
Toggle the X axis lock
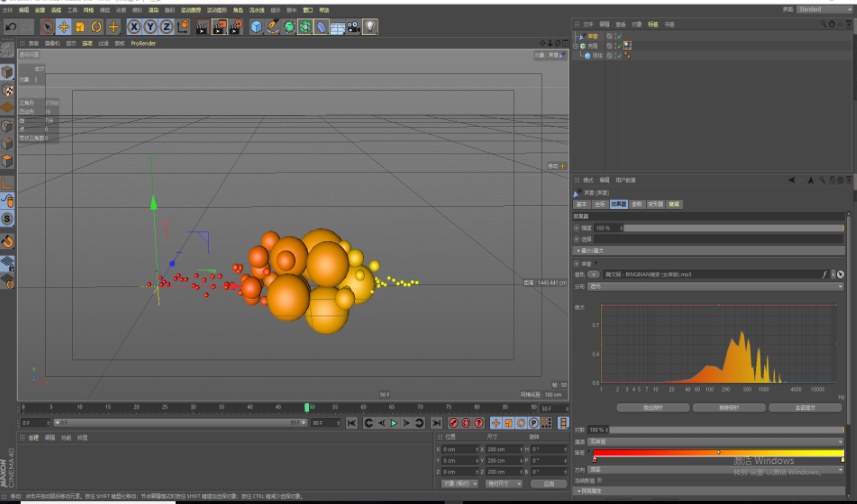pos(134,26)
